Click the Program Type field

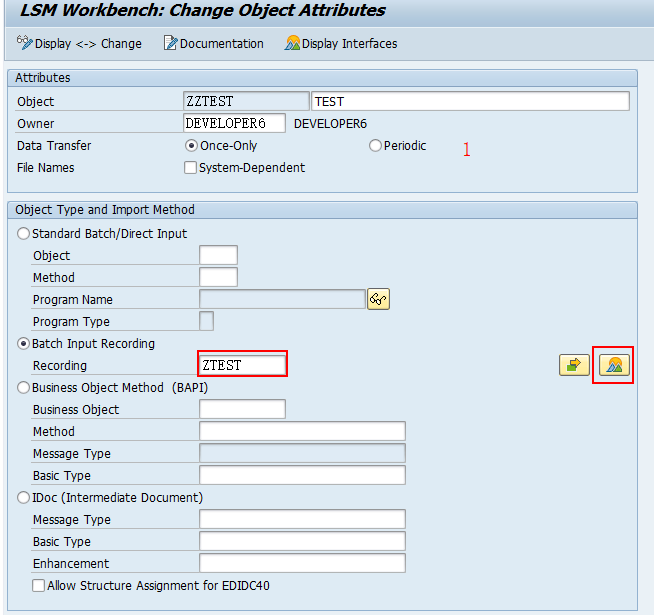click(206, 321)
